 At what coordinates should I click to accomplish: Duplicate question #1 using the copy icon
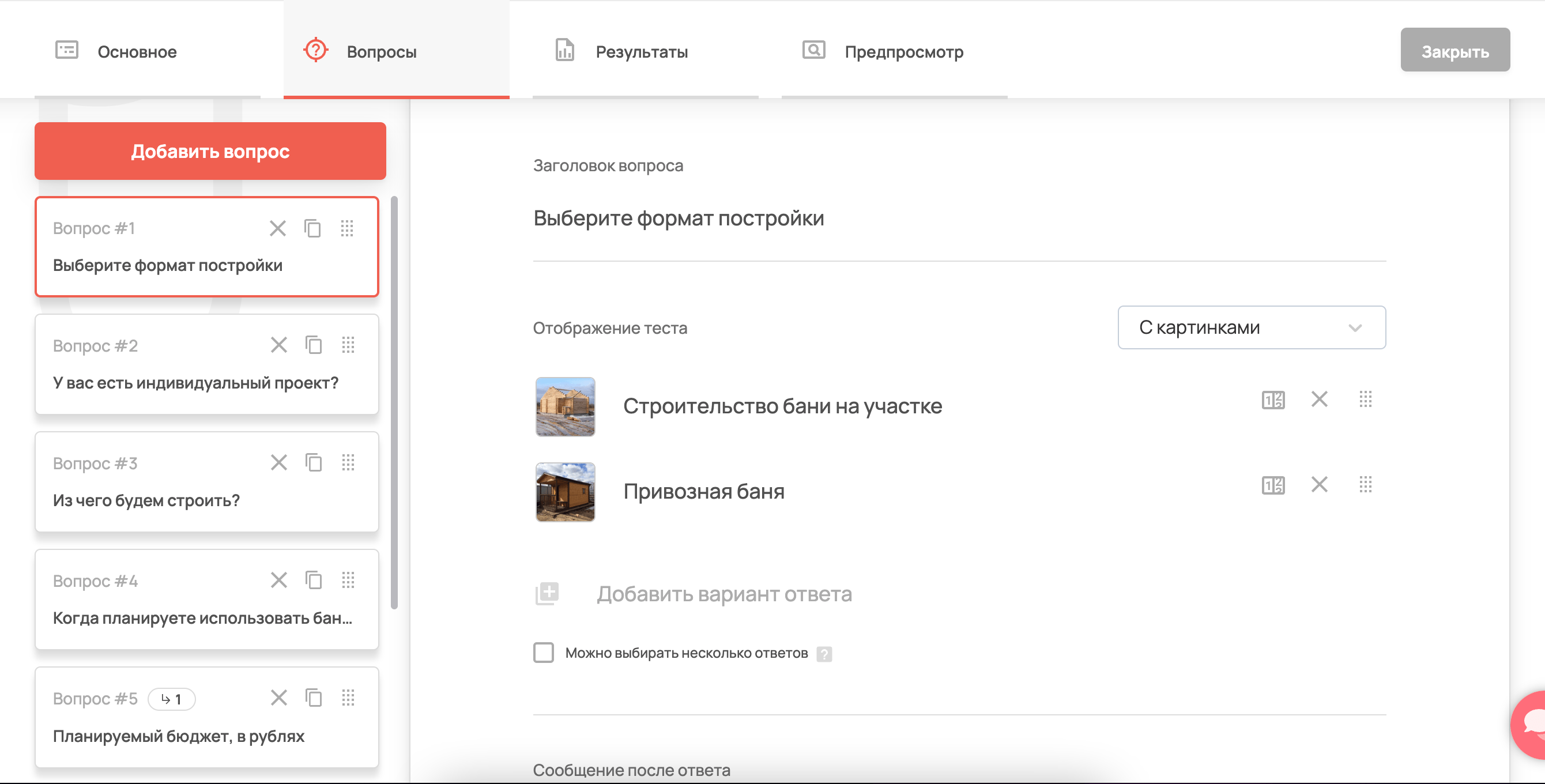point(312,228)
